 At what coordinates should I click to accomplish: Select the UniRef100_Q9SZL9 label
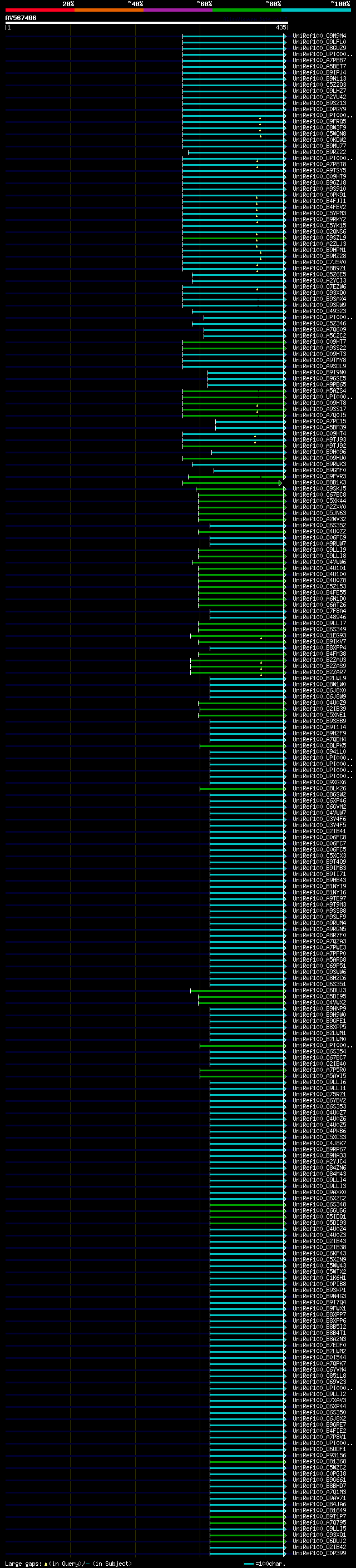click(319, 238)
